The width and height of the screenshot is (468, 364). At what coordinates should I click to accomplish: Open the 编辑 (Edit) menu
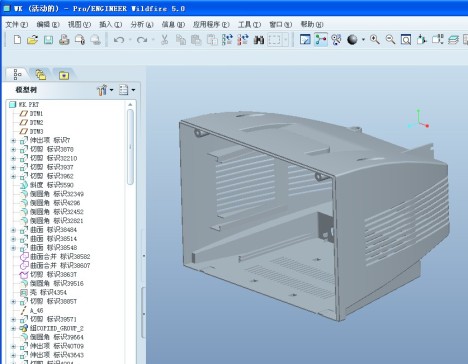click(48, 24)
